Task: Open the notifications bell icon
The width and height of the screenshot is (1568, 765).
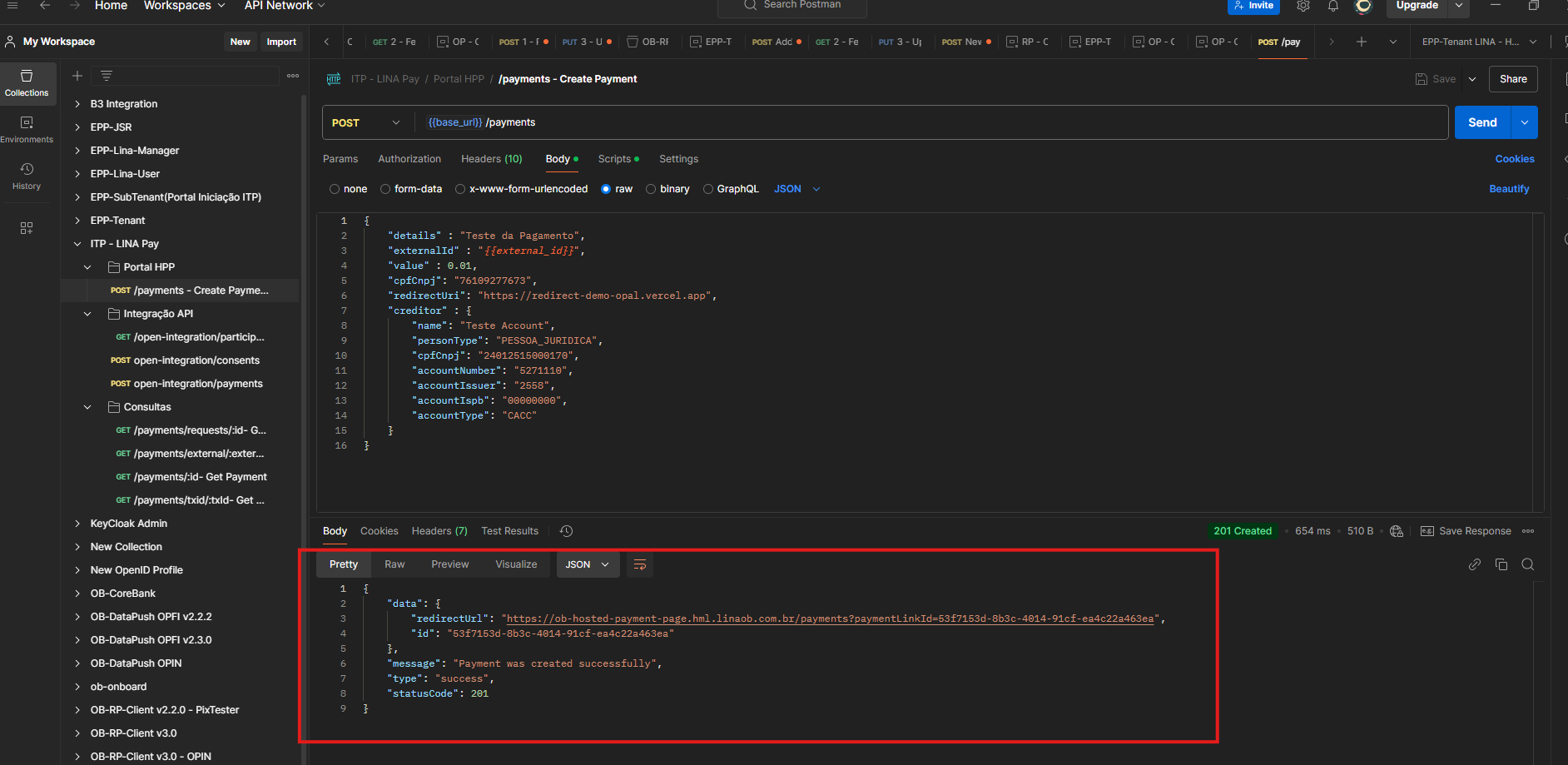Action: [x=1333, y=6]
